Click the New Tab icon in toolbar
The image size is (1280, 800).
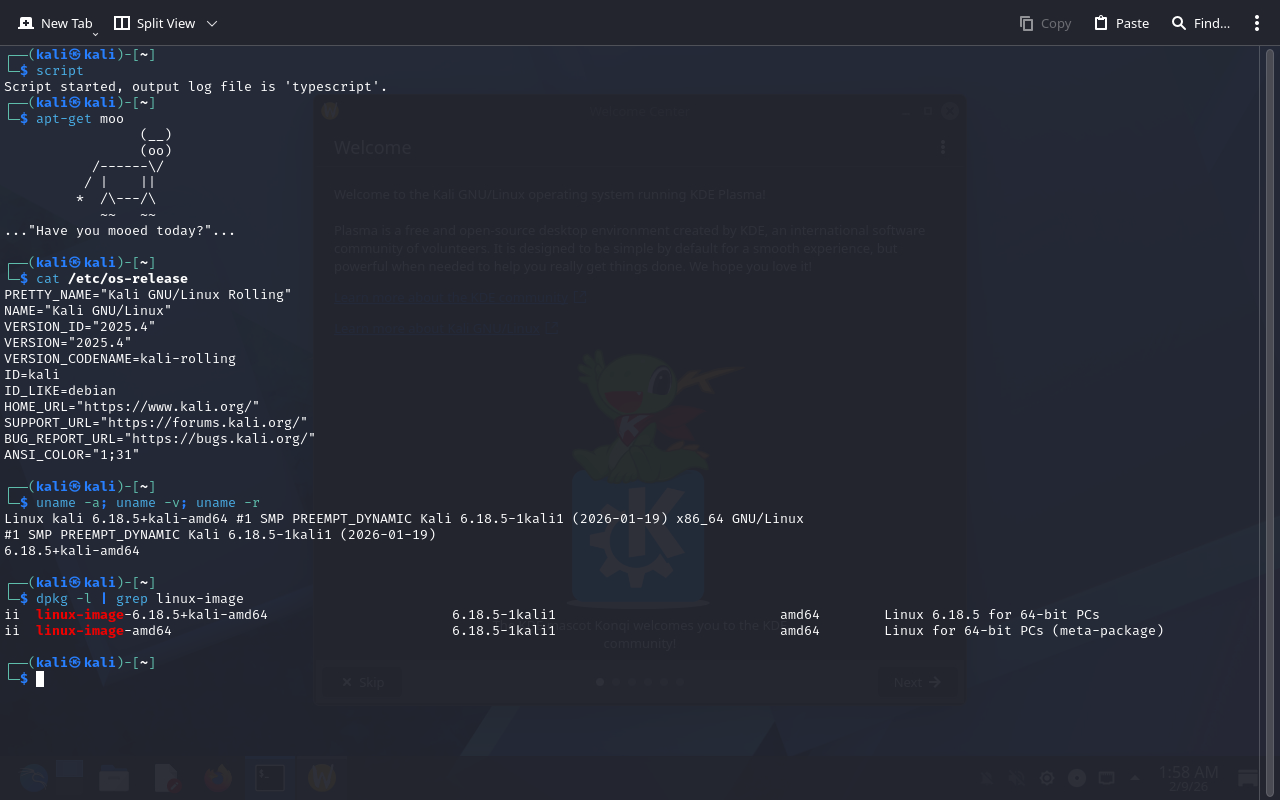[26, 23]
